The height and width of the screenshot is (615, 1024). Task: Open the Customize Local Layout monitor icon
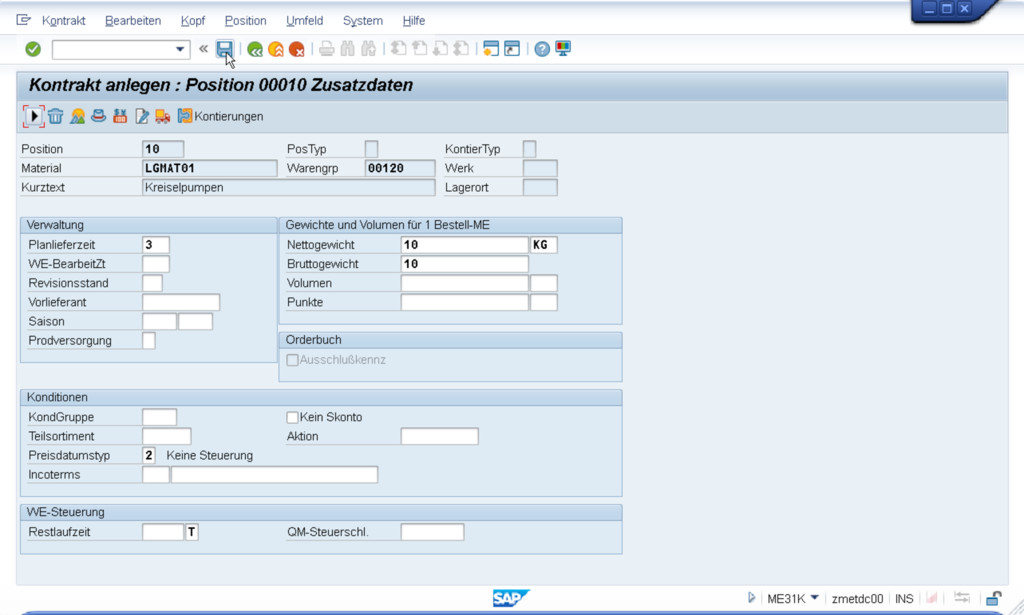point(563,49)
